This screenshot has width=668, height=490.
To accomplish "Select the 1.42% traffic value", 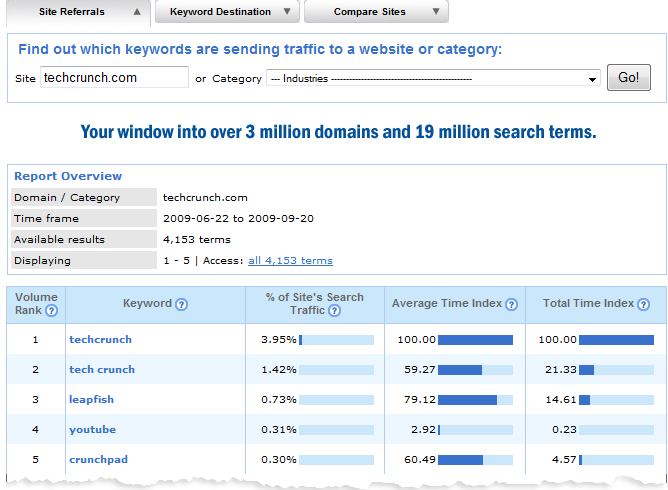I will (x=279, y=369).
